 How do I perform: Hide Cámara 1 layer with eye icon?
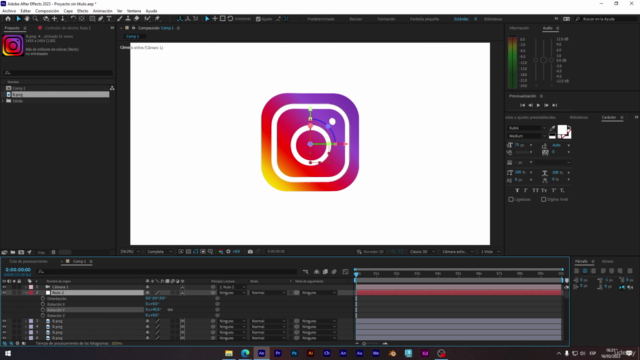click(4, 287)
